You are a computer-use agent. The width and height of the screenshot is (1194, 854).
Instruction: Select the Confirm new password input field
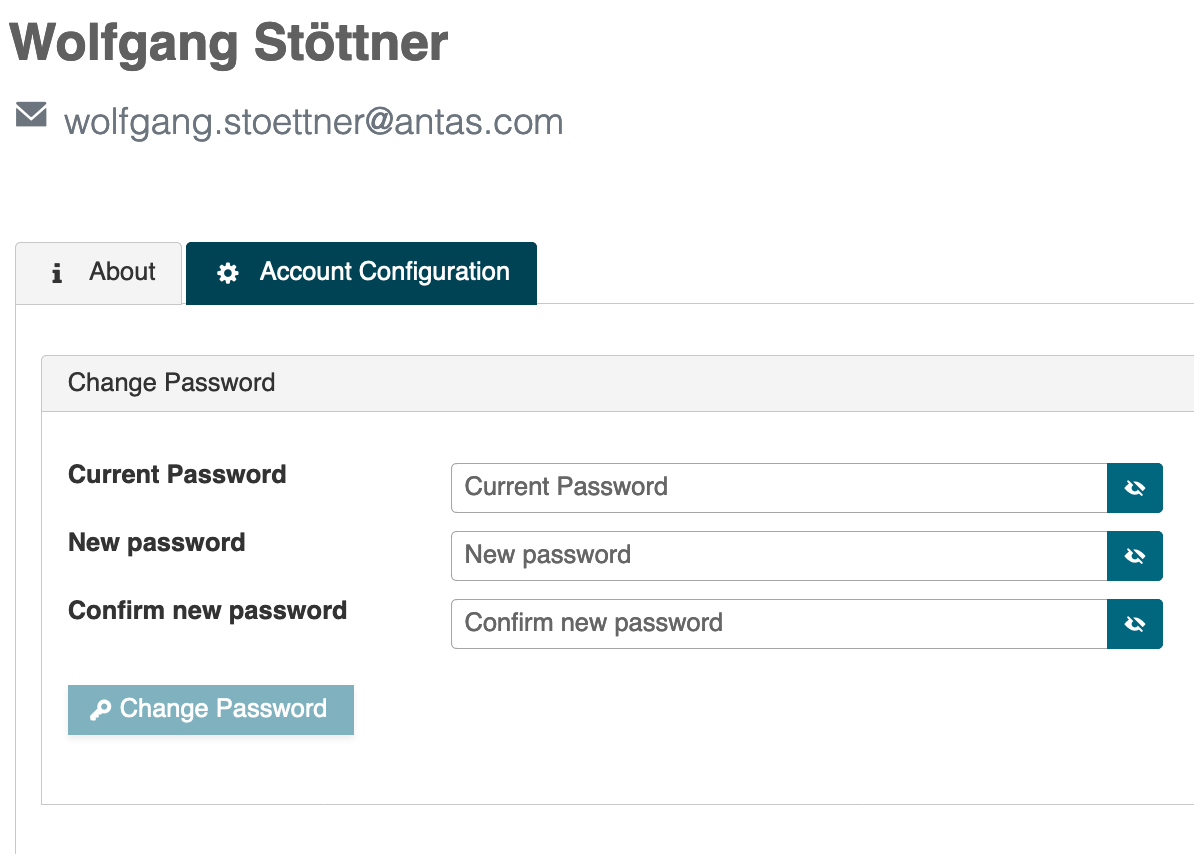(x=778, y=624)
